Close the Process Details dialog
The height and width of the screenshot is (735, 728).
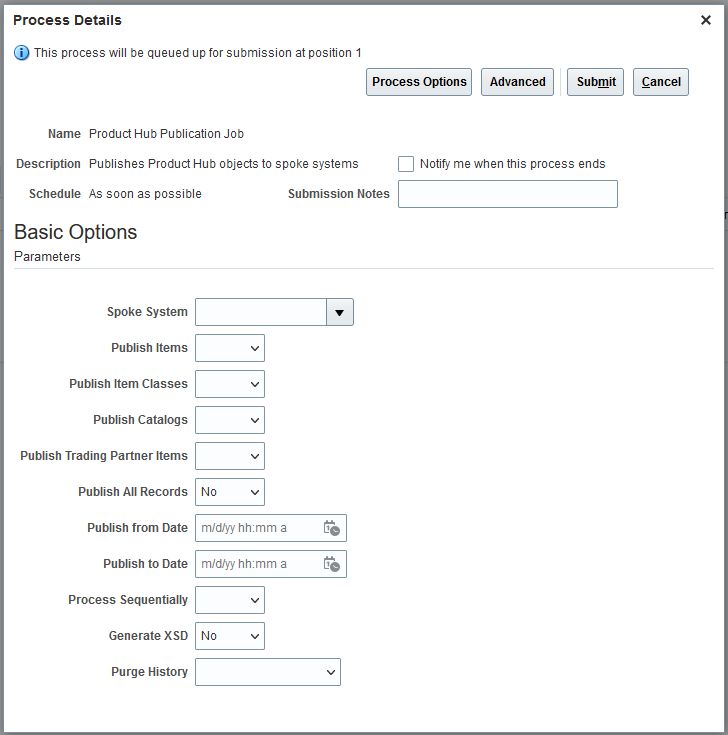click(x=705, y=20)
